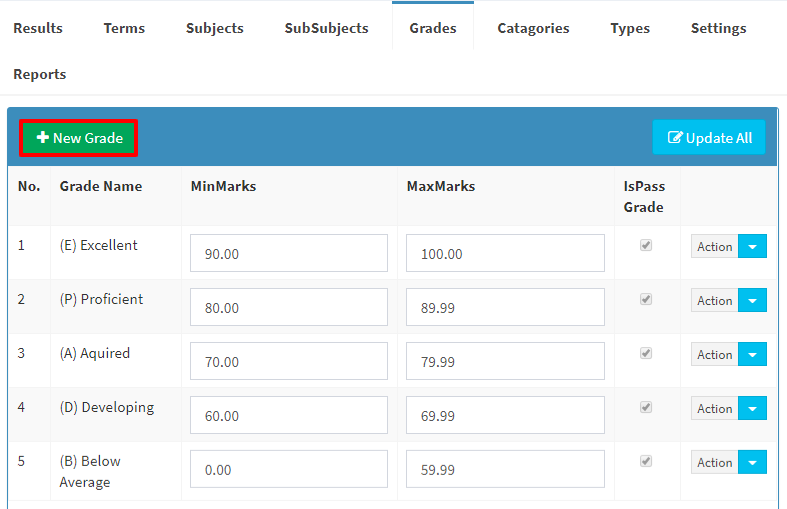
Task: Edit MaxMarks field showing 100.00
Action: (x=505, y=253)
